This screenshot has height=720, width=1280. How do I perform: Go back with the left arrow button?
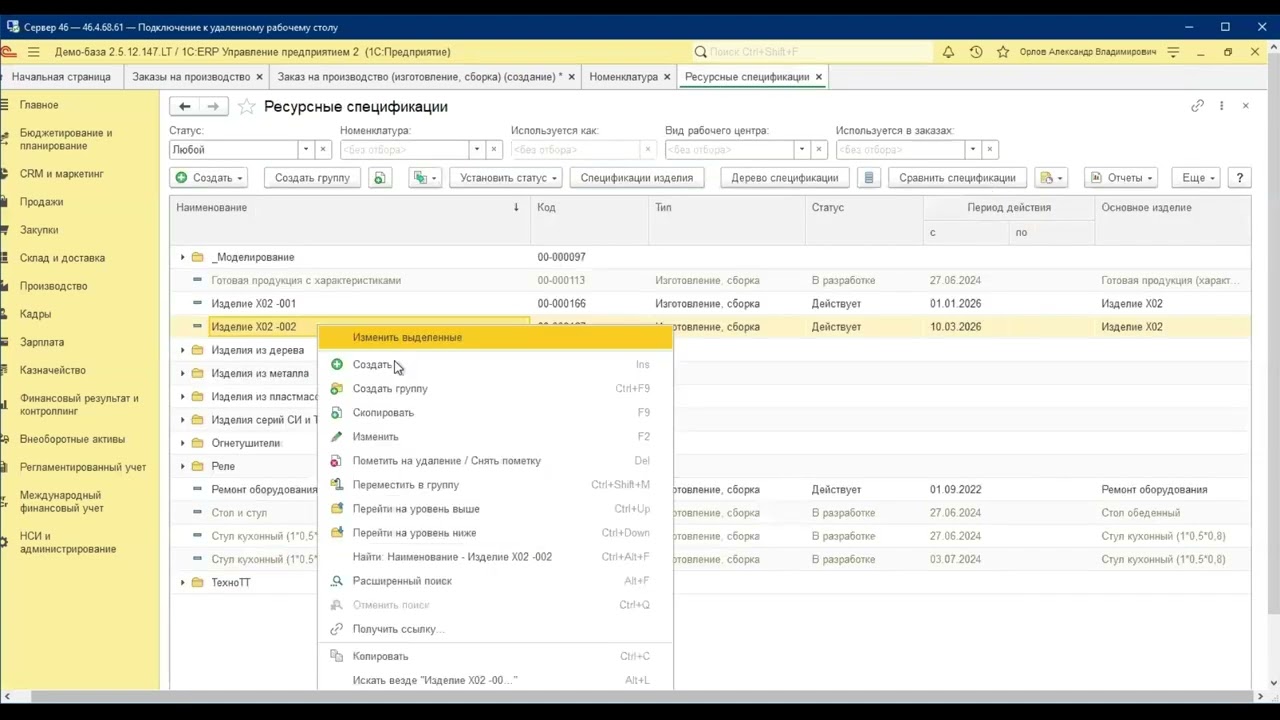185,106
